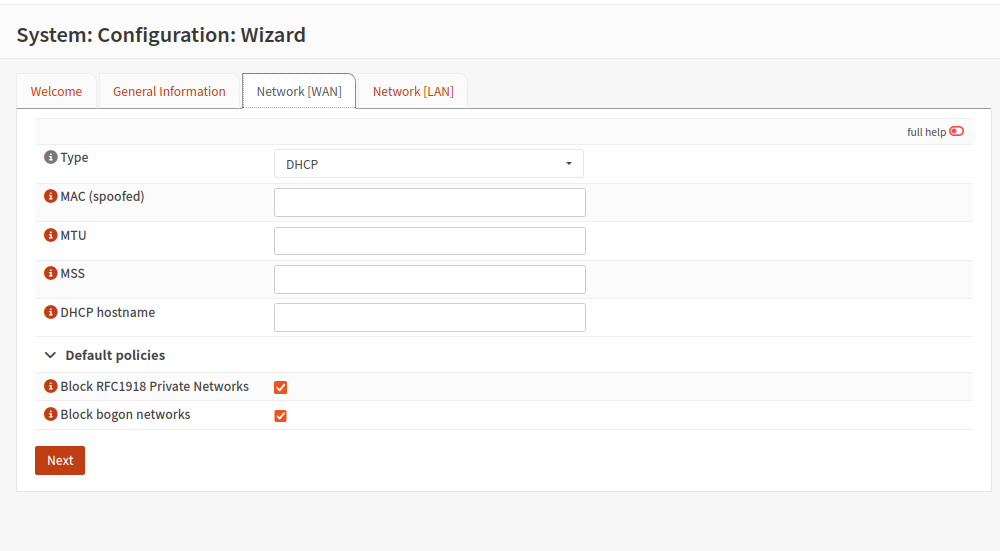Screen dimensions: 1000x551
Task: Click into the MTU input box
Action: click(429, 241)
